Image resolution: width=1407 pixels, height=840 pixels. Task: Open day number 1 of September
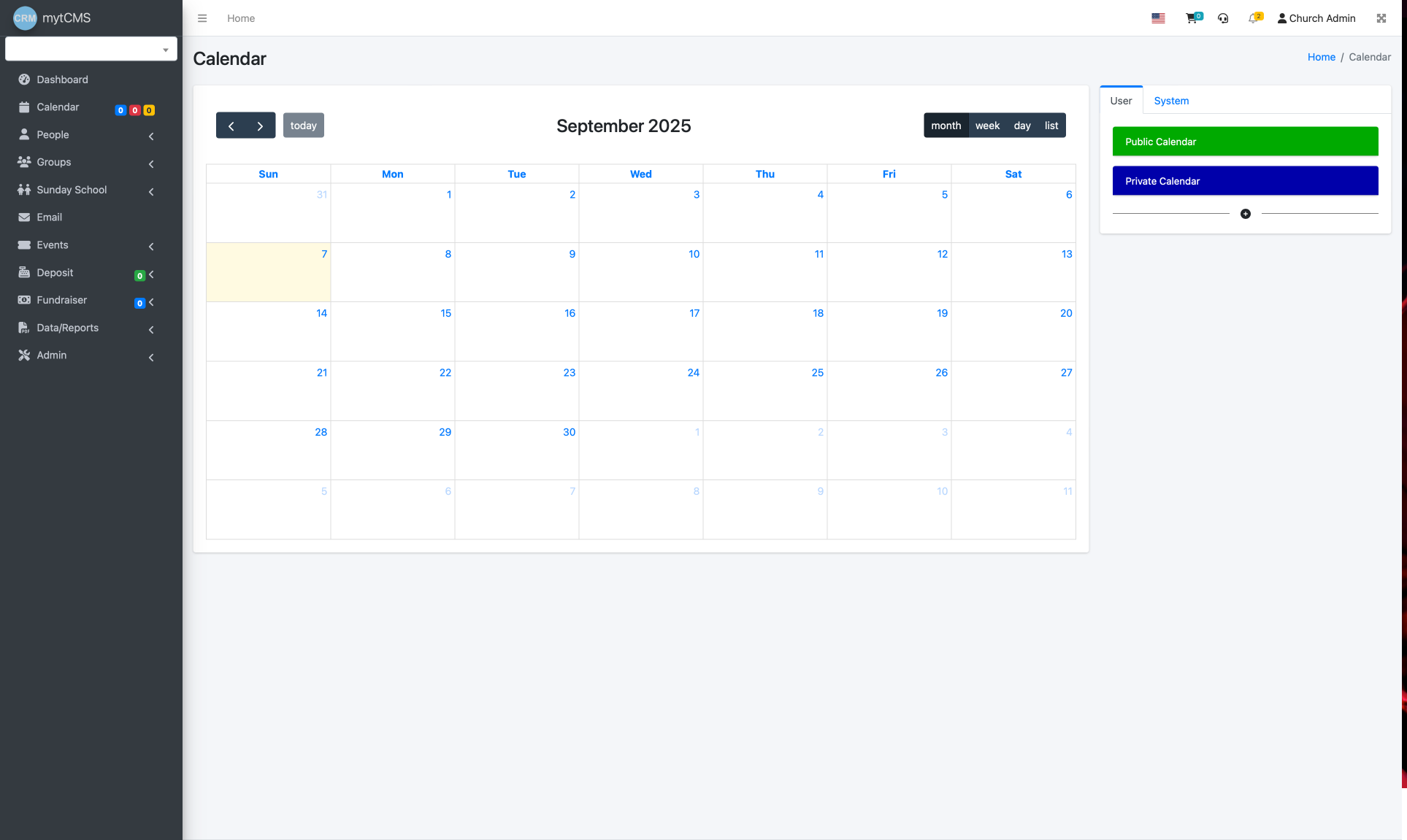coord(448,194)
